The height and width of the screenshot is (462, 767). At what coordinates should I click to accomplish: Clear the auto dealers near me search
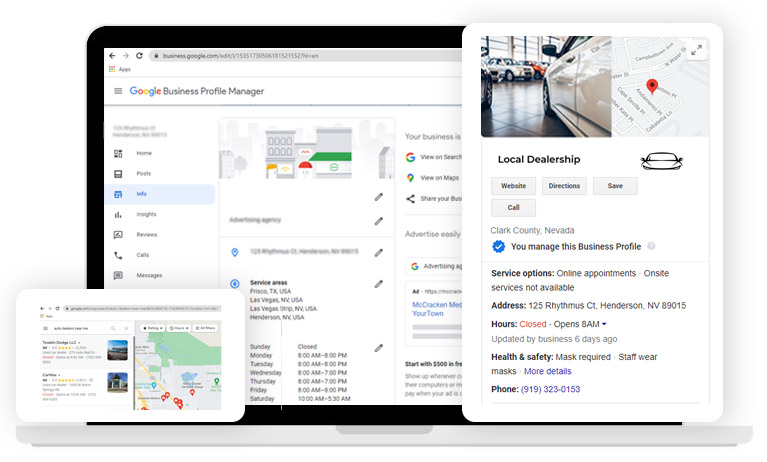[x=126, y=328]
